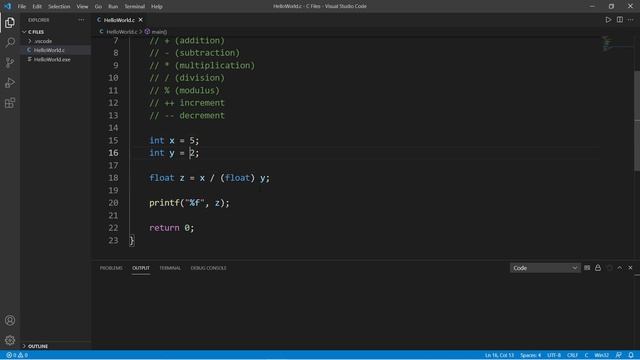Select the HelloWorld.c editor tab
The height and width of the screenshot is (360, 640).
(x=119, y=20)
